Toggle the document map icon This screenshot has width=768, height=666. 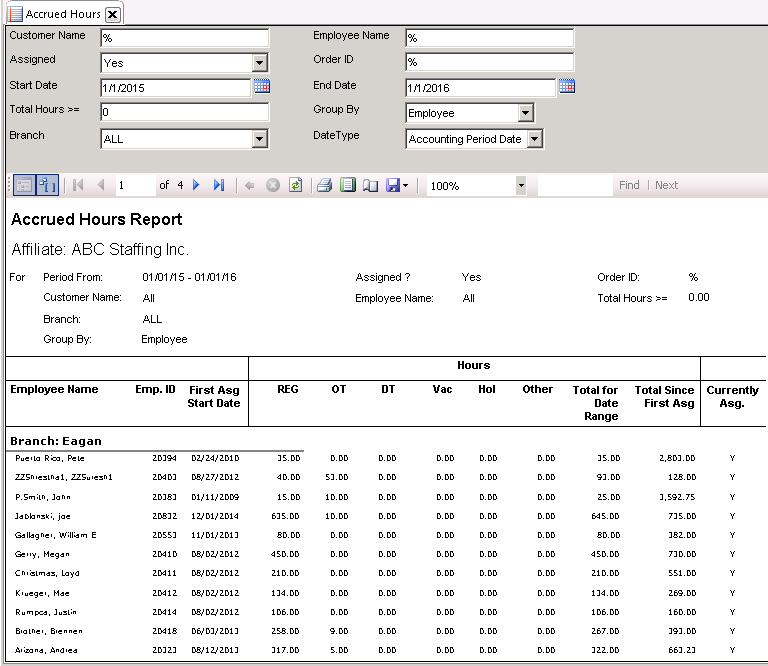48,185
